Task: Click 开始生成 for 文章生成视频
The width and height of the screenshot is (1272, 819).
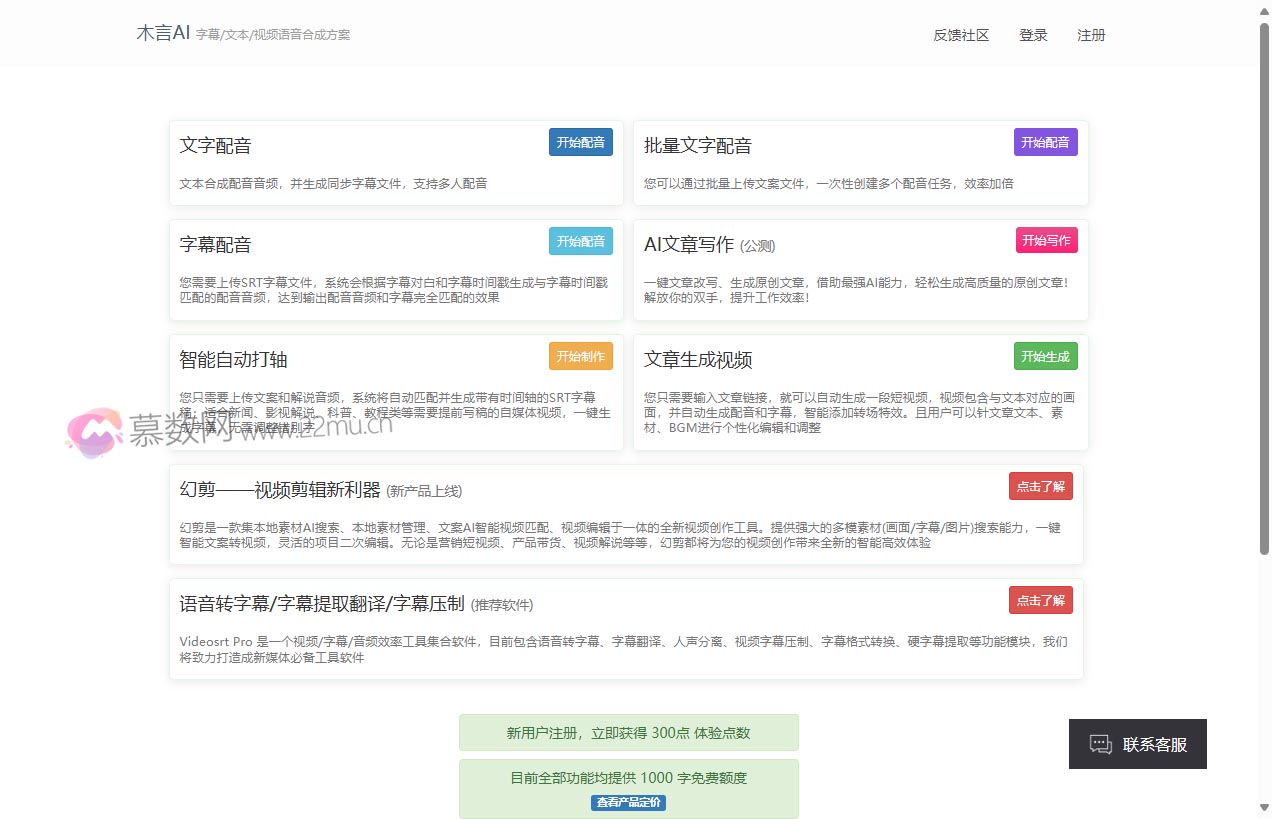Action: coord(1045,356)
